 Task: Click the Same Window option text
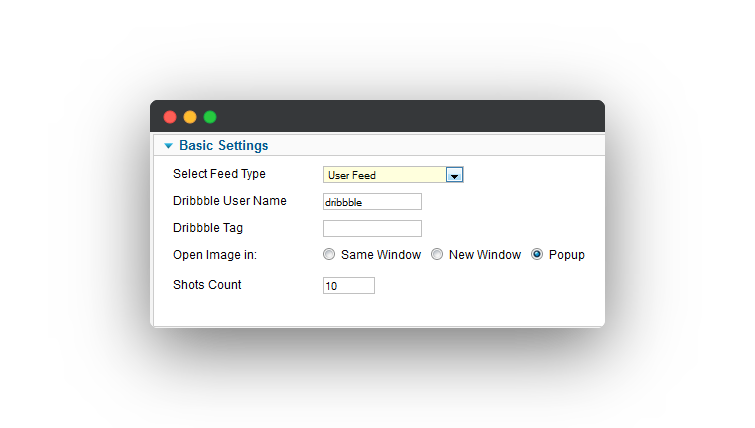coord(381,255)
